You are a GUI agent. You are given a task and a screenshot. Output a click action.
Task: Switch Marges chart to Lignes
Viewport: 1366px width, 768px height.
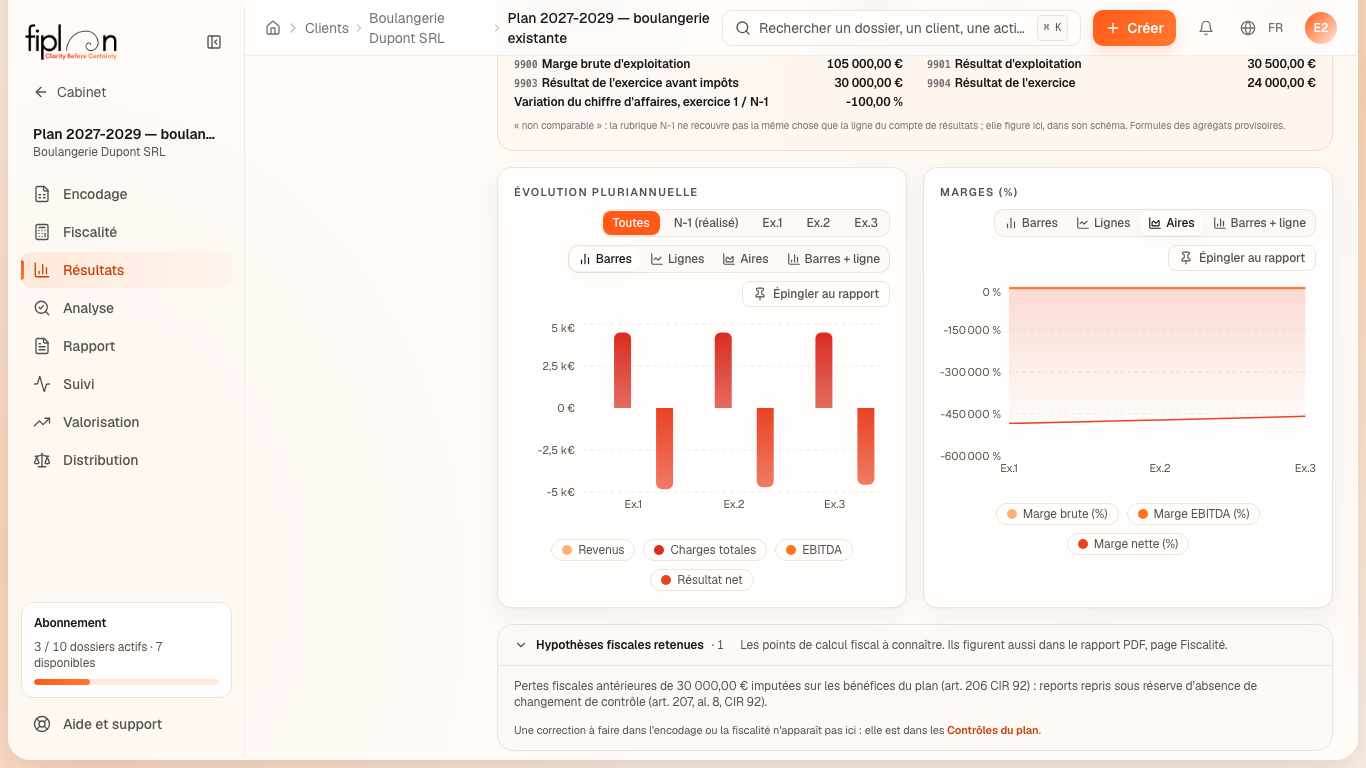tap(1103, 223)
